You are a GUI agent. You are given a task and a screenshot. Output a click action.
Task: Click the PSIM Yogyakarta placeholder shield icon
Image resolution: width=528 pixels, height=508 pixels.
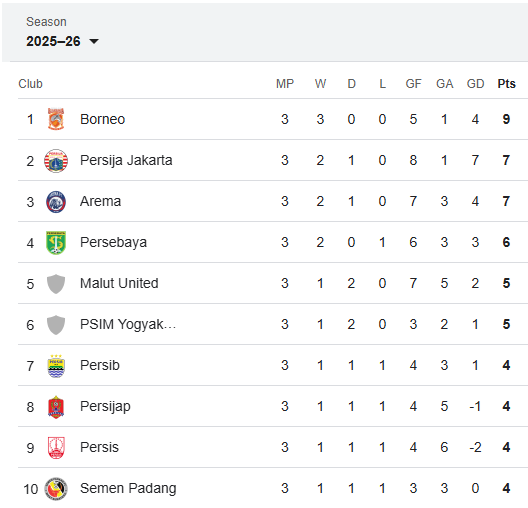pos(56,325)
